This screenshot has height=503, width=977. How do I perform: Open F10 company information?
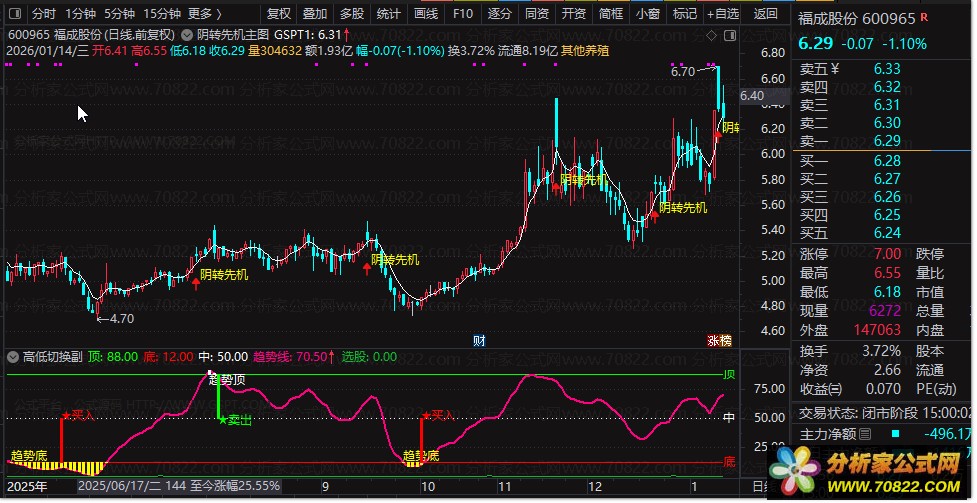463,13
